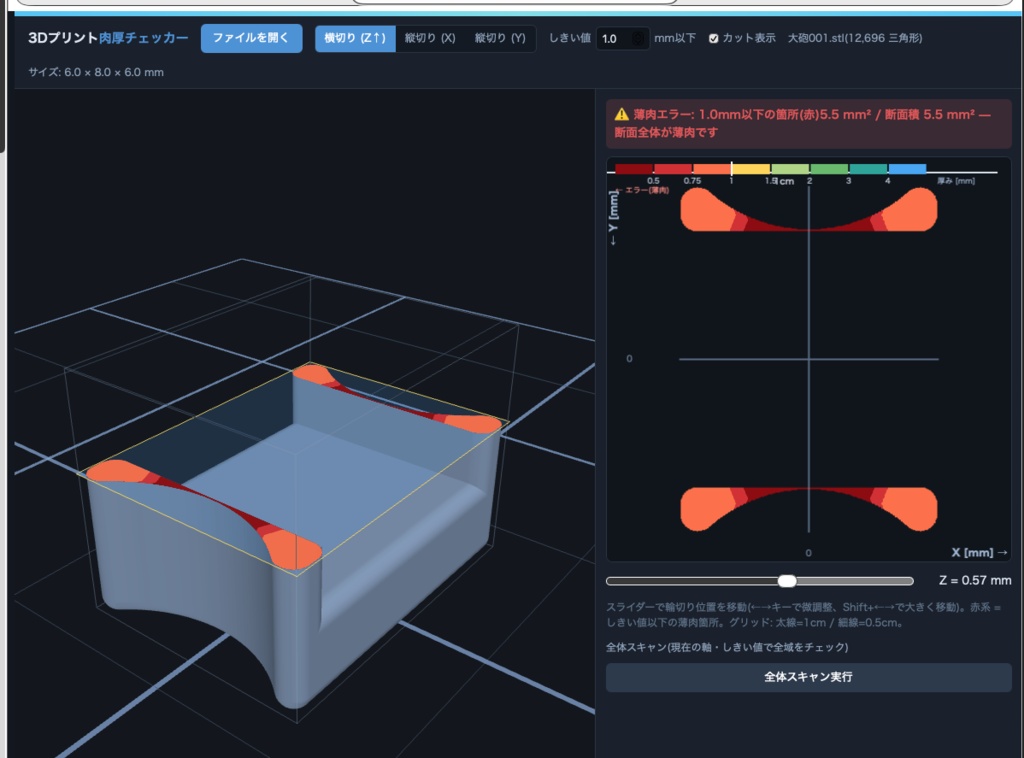Toggle the カット表示 checkbox
The width and height of the screenshot is (1024, 758).
point(714,39)
